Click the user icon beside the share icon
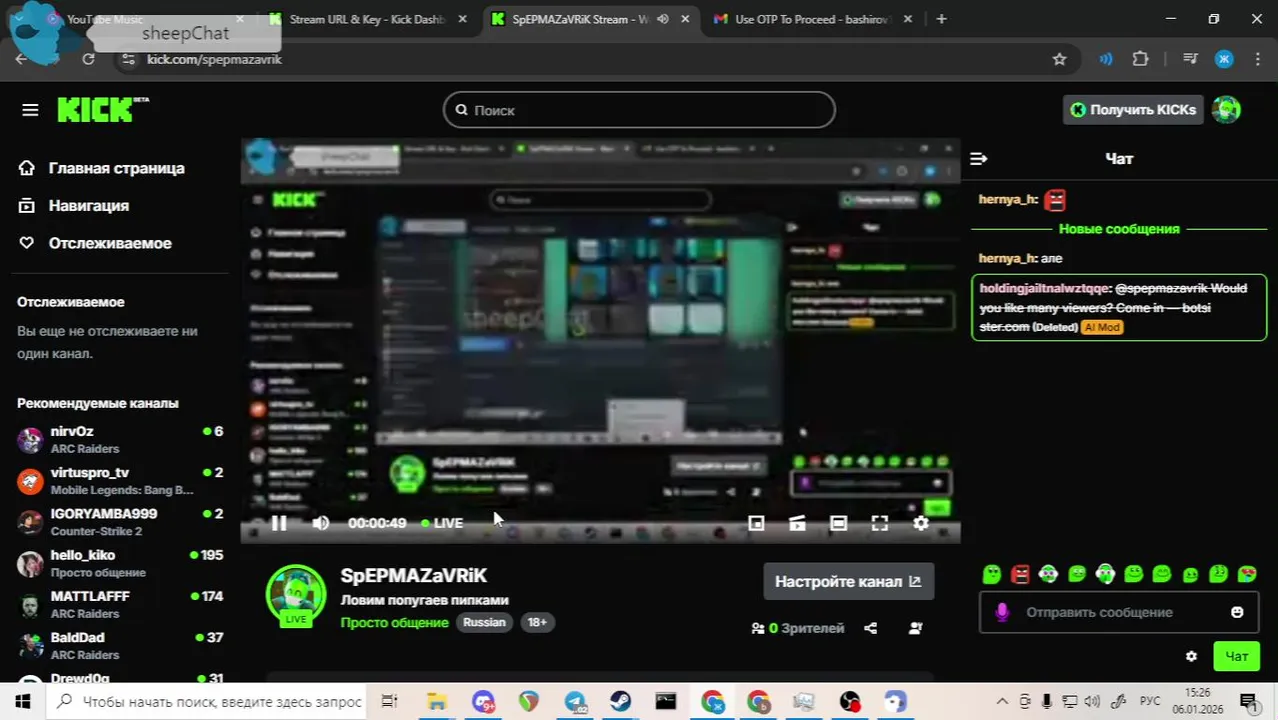Viewport: 1278px width, 720px height. tap(915, 628)
